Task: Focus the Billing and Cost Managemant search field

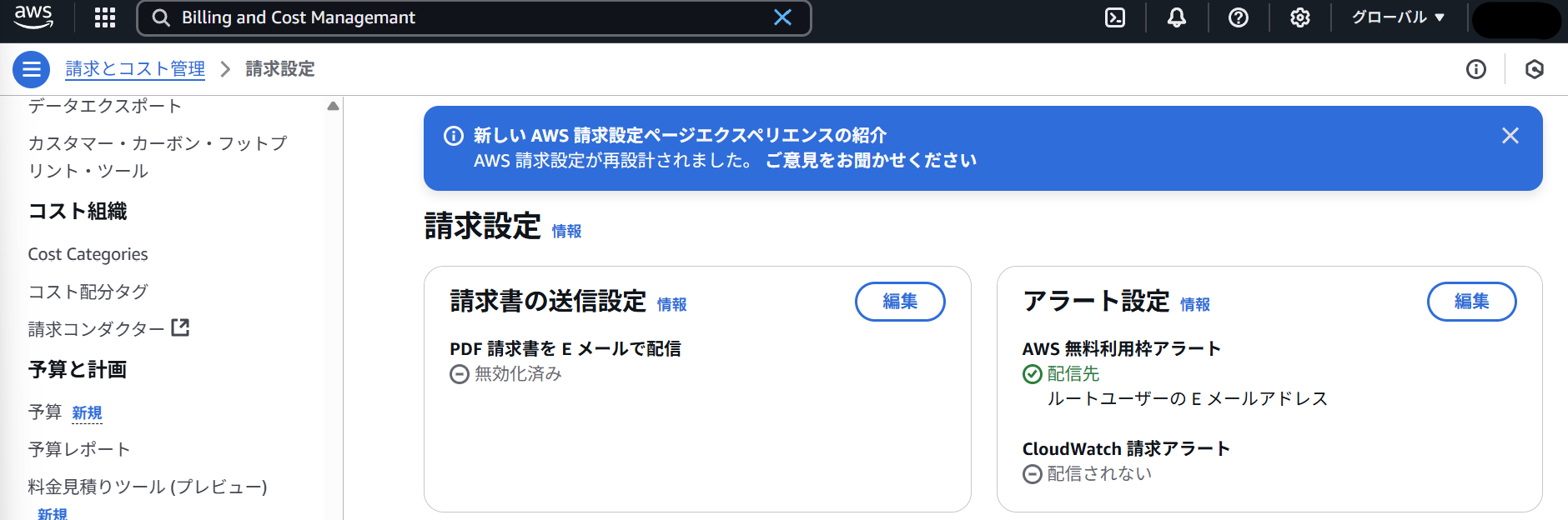Action: (474, 17)
